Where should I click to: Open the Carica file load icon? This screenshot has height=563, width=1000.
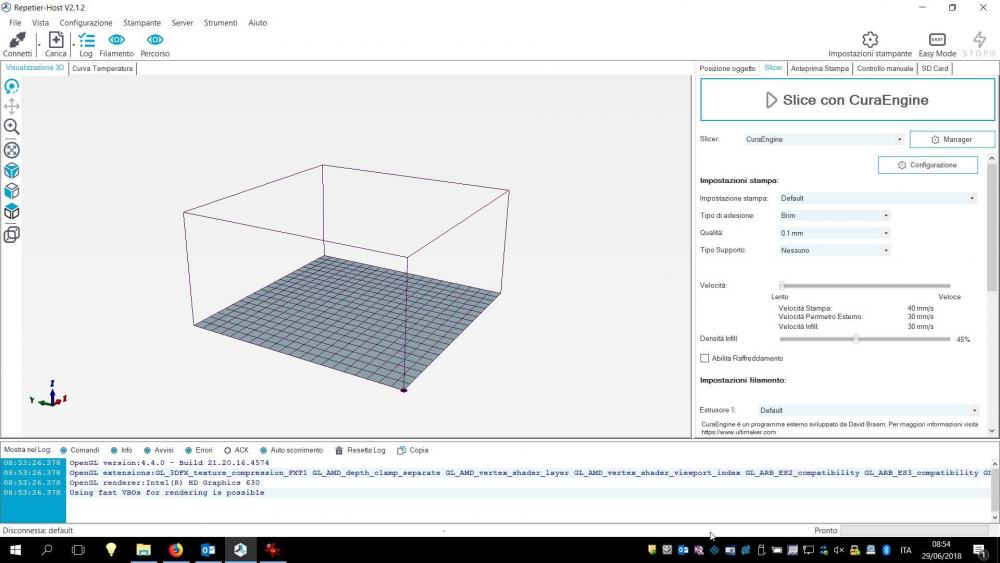[x=56, y=40]
